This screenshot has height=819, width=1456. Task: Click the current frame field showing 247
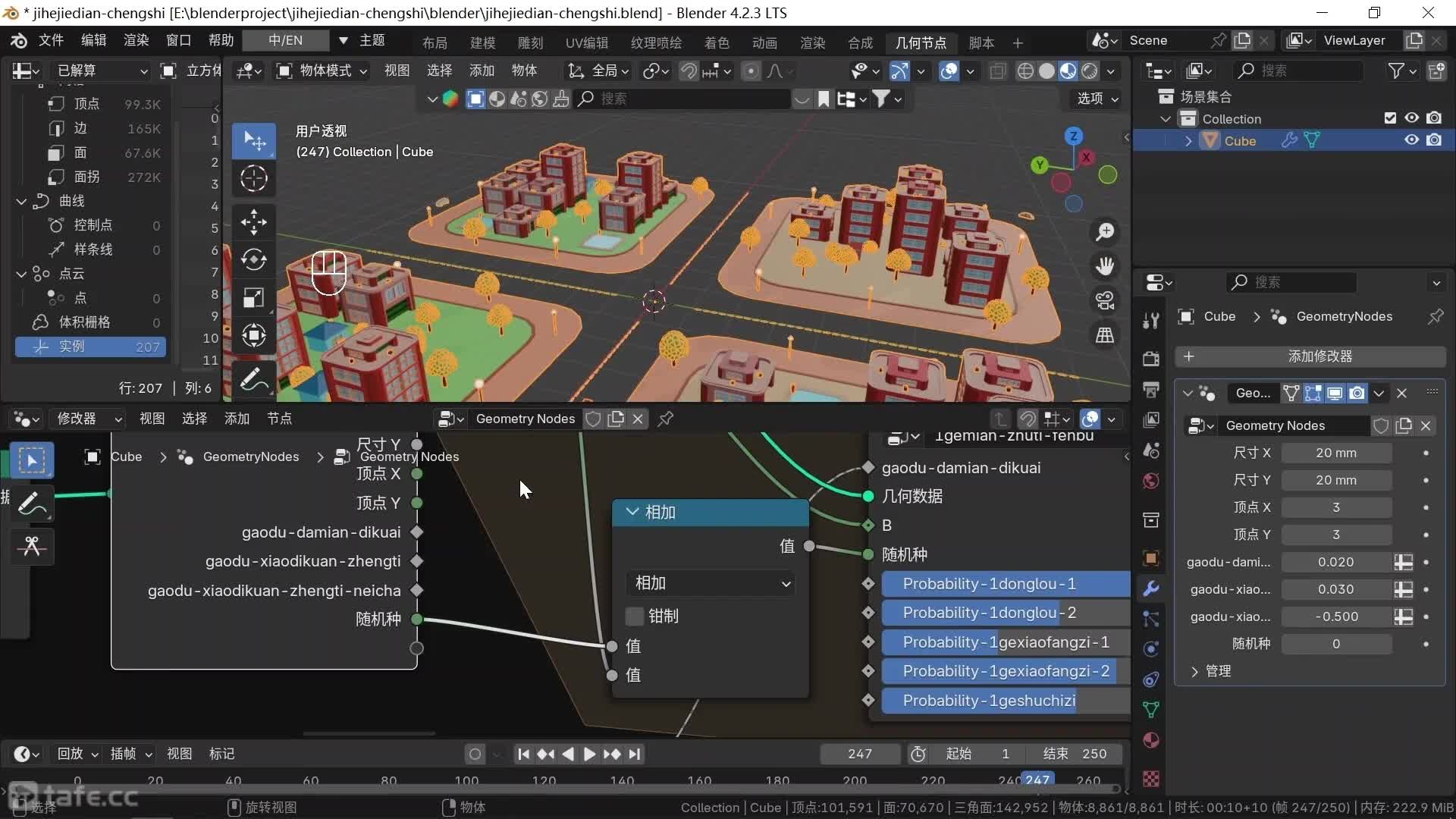click(x=860, y=754)
